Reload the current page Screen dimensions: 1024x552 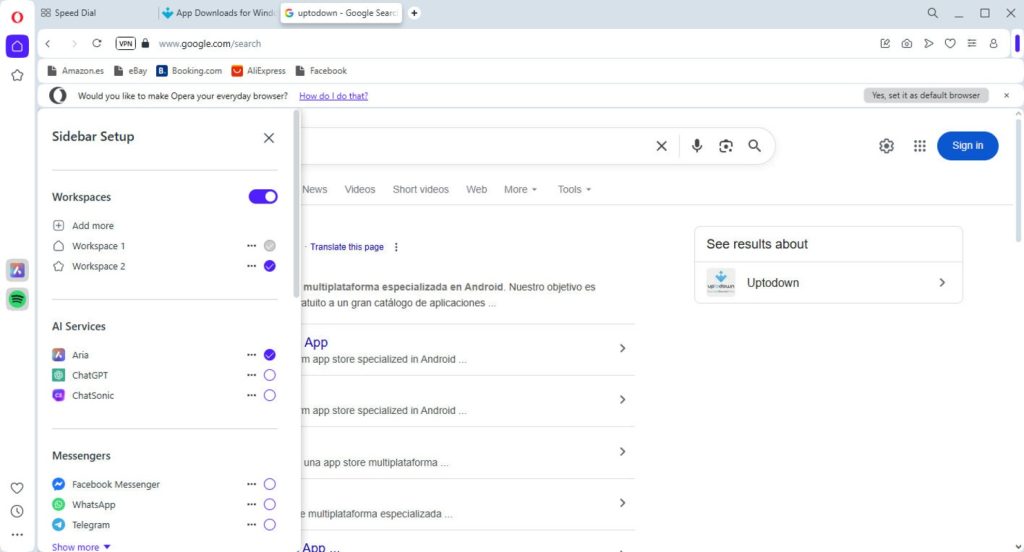97,44
